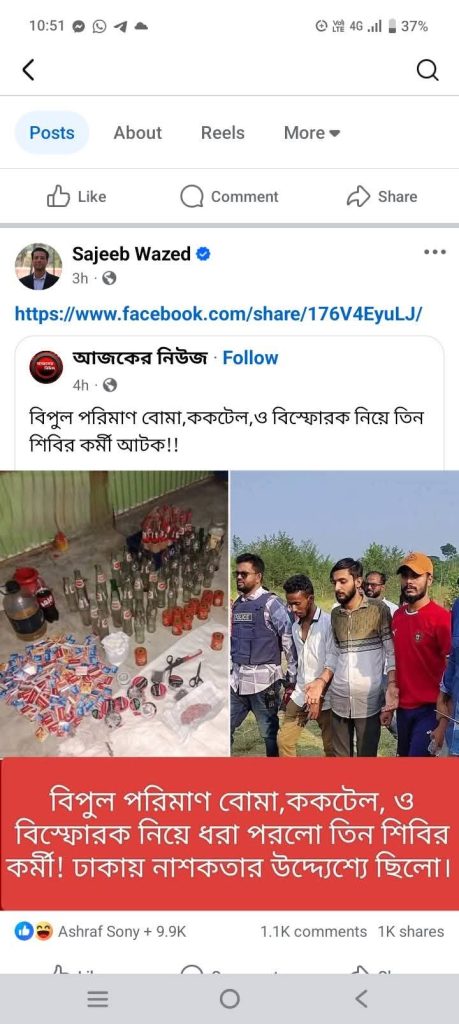The image size is (459, 1024).
Task: Tap the Share arrow icon
Action: [x=358, y=197]
